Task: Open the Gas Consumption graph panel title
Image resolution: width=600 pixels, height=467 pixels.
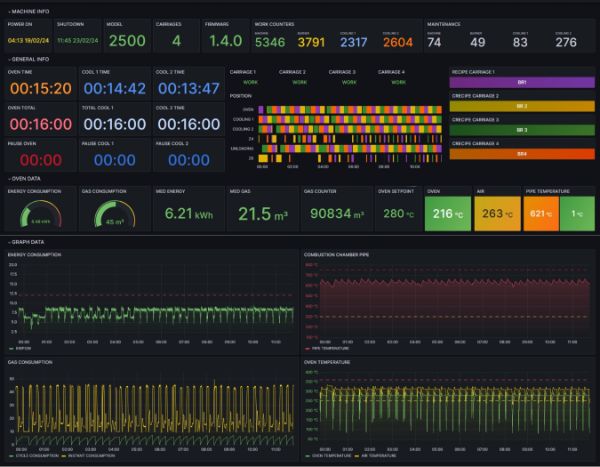Action: [30, 362]
